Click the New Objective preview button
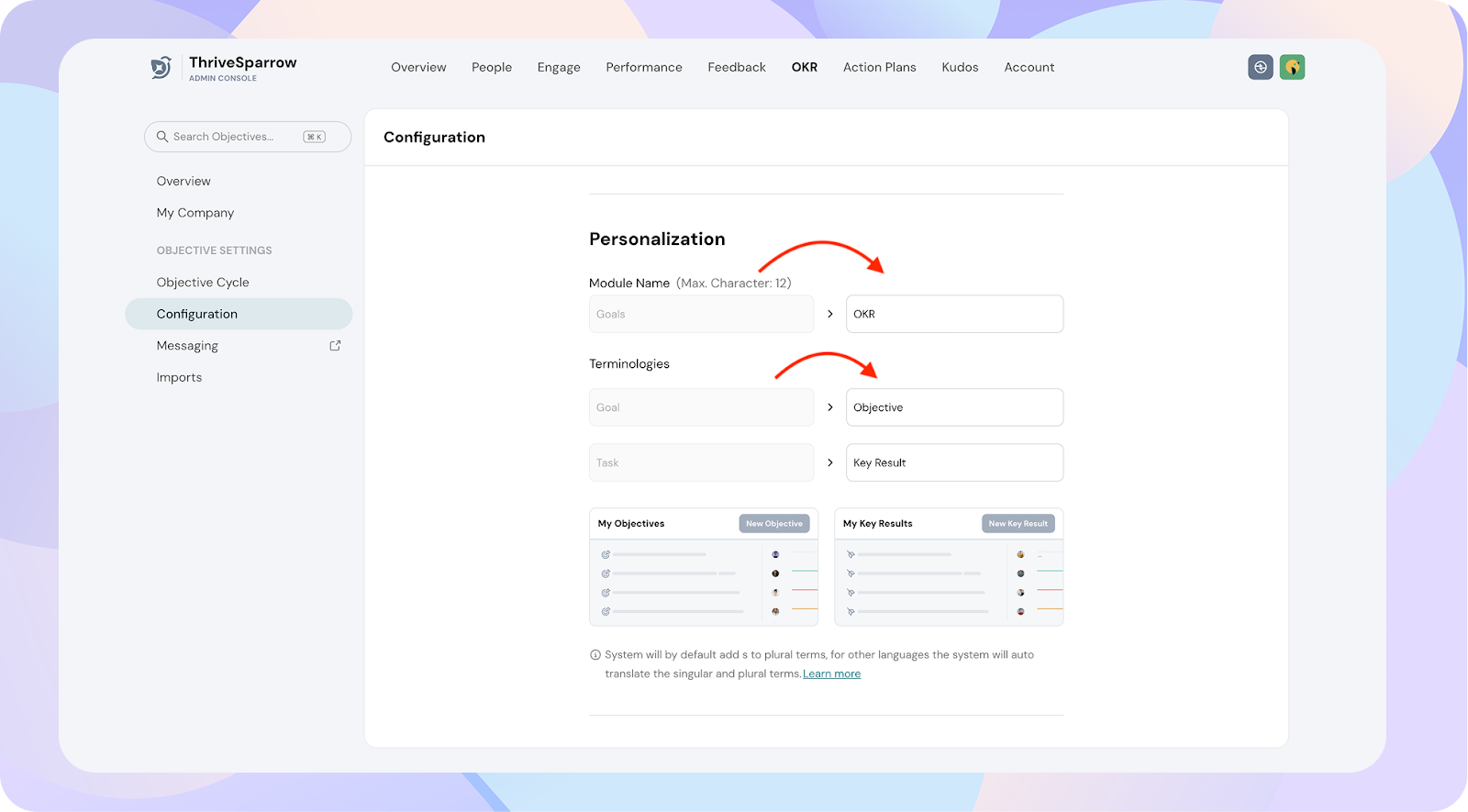 point(774,524)
